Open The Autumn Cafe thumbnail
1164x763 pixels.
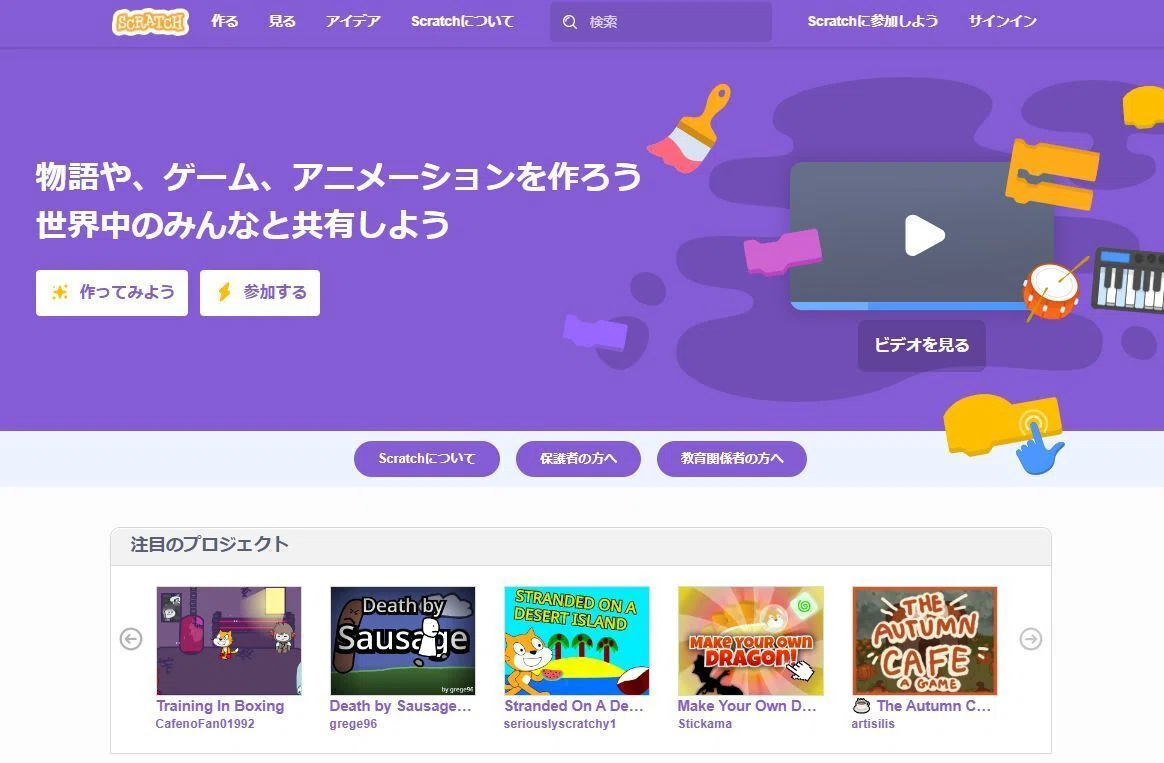coord(924,641)
